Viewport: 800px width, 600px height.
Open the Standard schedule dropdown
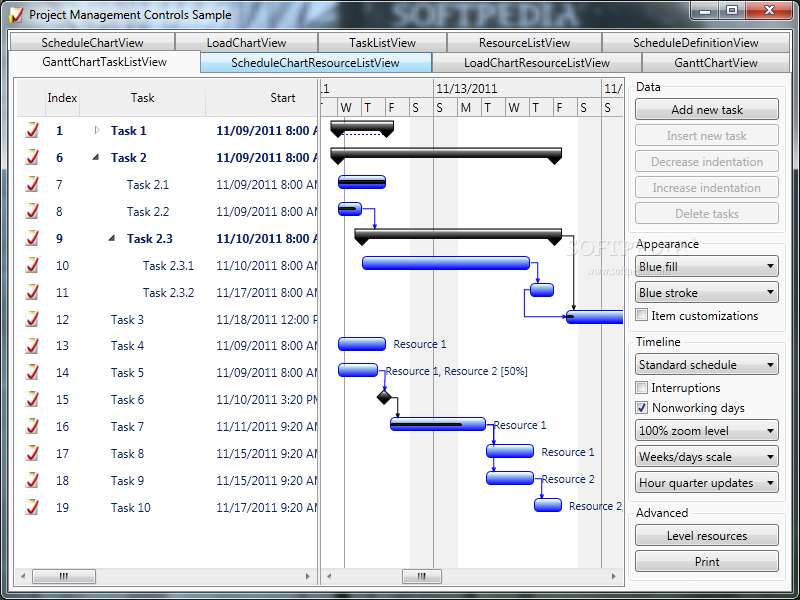707,364
